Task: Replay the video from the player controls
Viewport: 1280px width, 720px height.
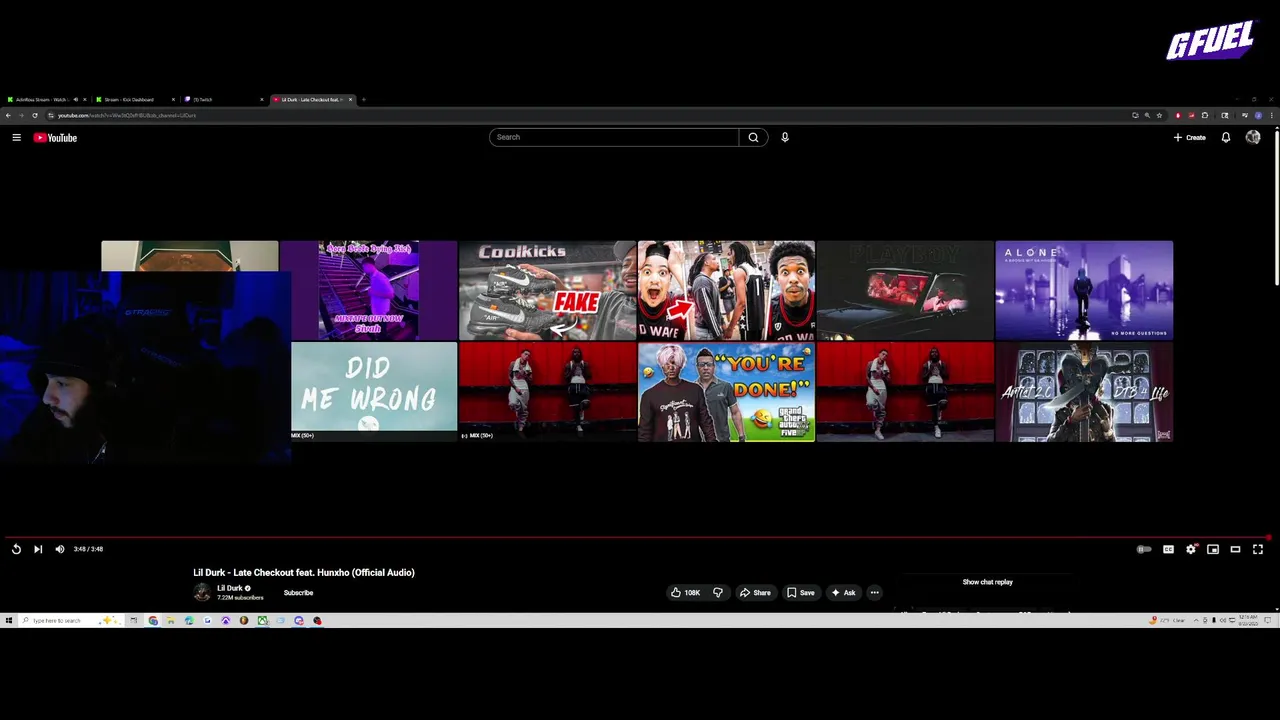Action: tap(16, 549)
